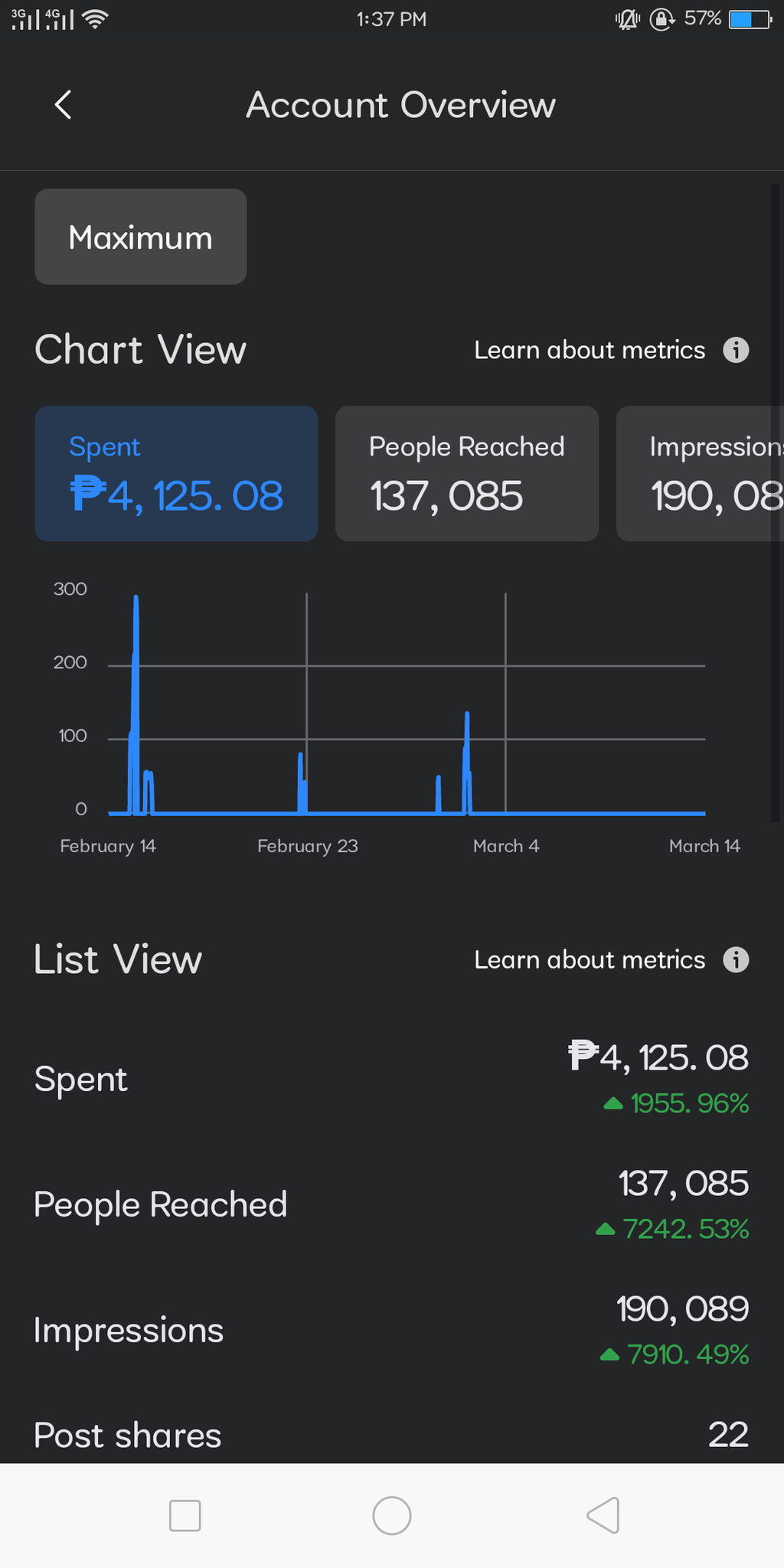Tap the Wi-Fi icon in status bar
Image resolution: width=784 pixels, height=1568 pixels.
pos(95,19)
